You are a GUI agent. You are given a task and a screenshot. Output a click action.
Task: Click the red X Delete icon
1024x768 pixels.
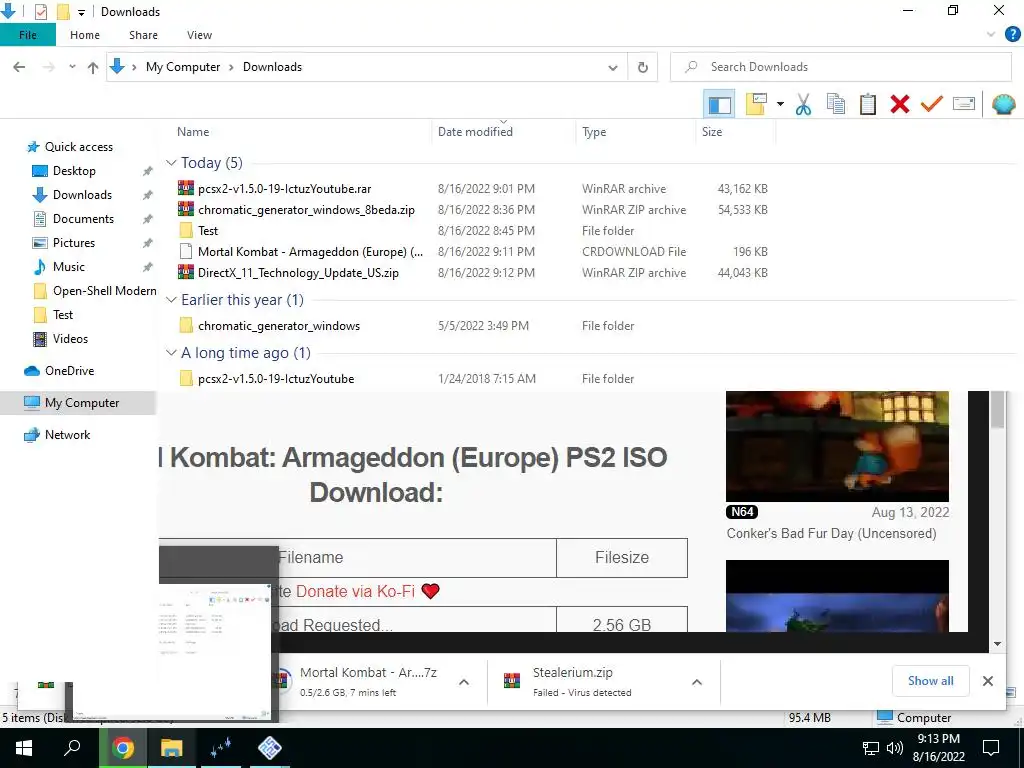pyautogui.click(x=899, y=104)
